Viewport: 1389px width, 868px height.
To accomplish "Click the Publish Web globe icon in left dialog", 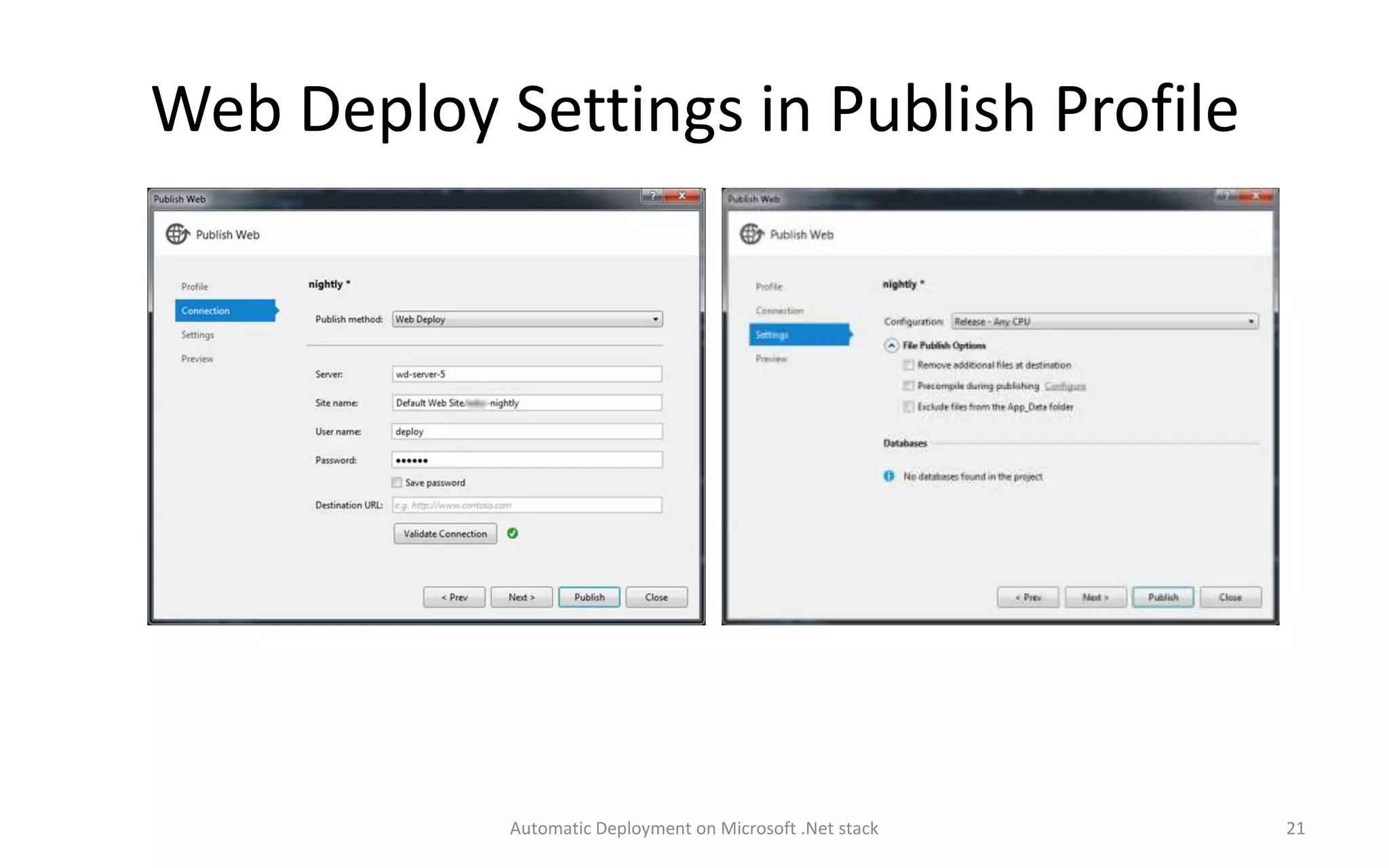I will pyautogui.click(x=178, y=235).
